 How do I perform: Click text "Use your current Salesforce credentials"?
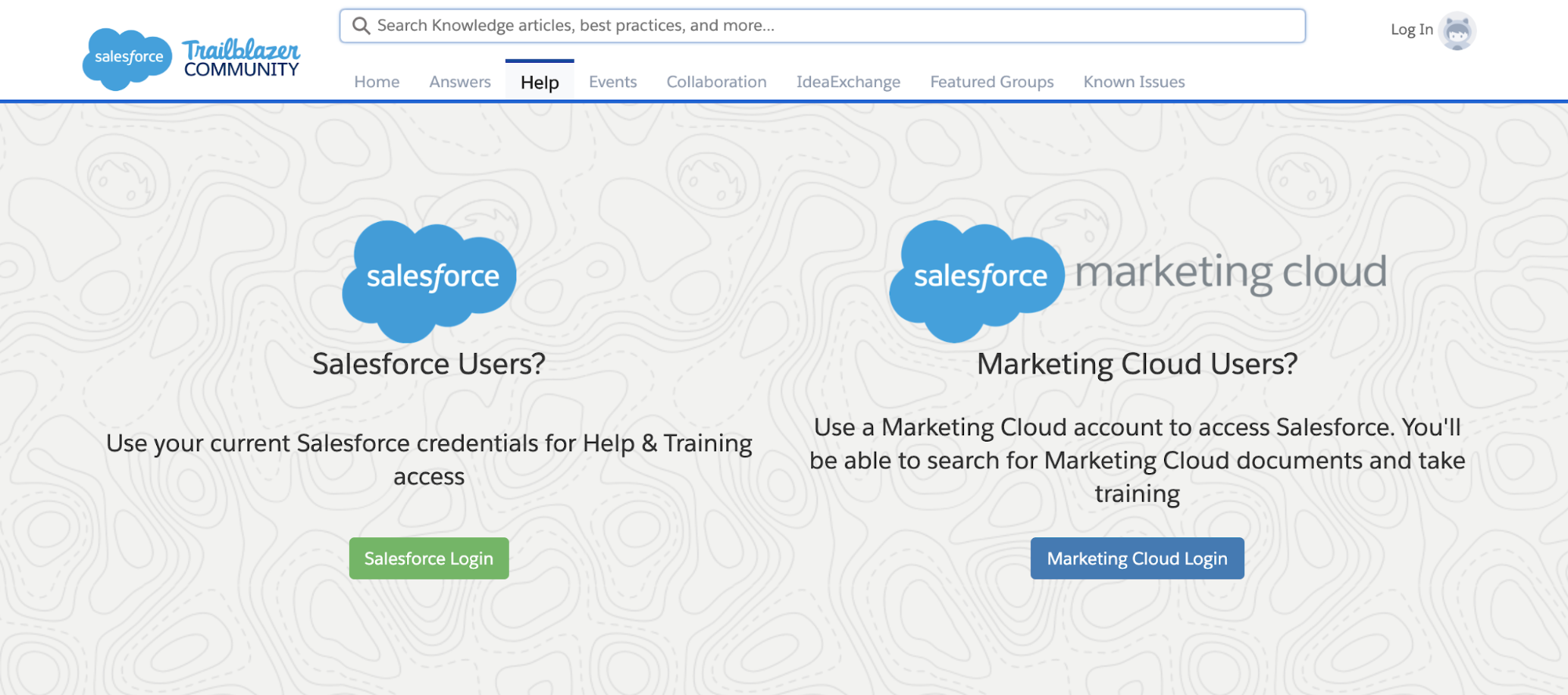322,443
